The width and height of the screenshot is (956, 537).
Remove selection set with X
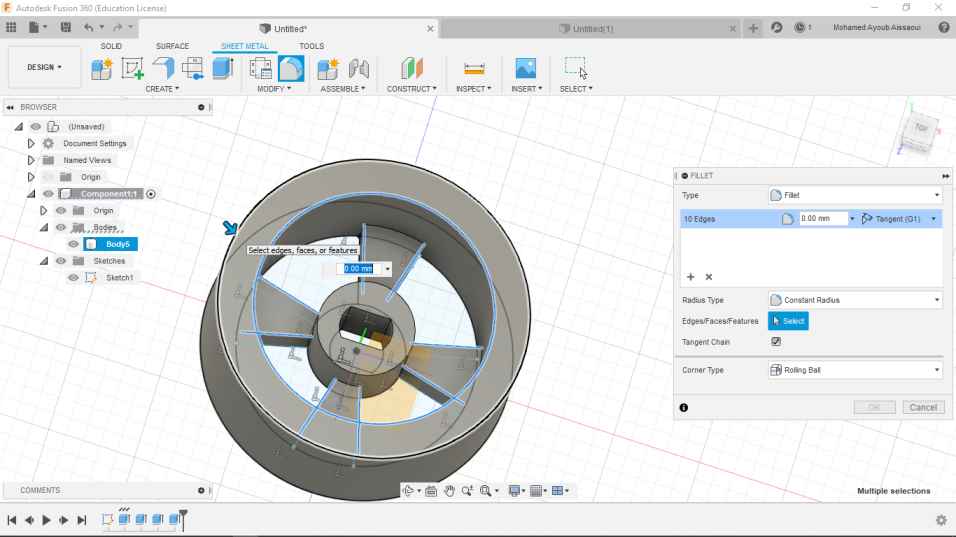[708, 277]
